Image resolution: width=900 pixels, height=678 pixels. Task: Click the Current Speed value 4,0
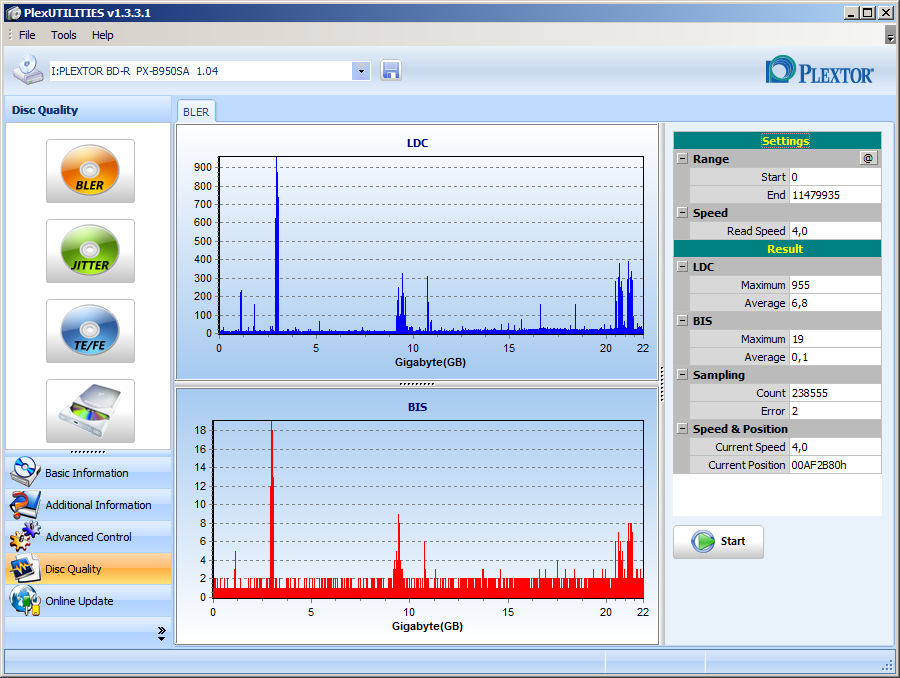pos(835,447)
